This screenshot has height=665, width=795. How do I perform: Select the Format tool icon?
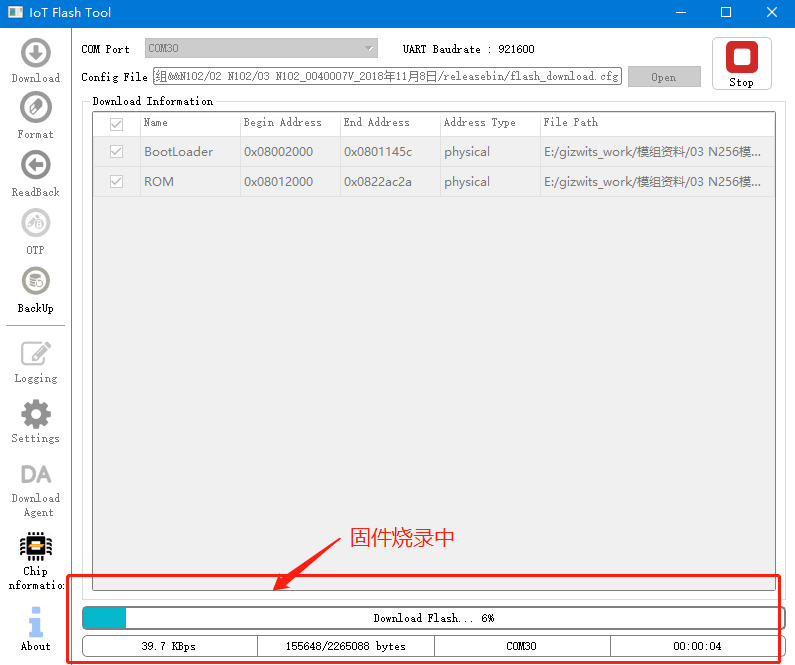(x=35, y=114)
